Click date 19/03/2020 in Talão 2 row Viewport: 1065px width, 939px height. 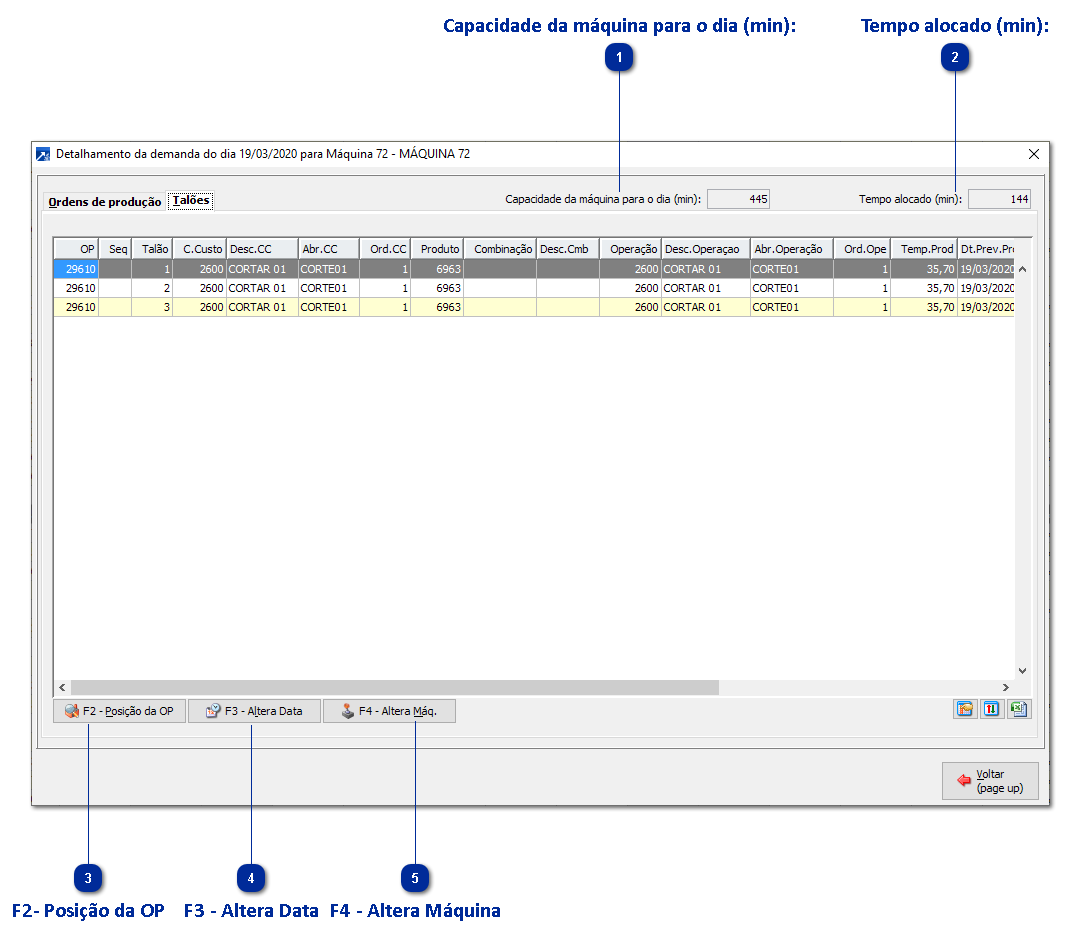point(986,288)
